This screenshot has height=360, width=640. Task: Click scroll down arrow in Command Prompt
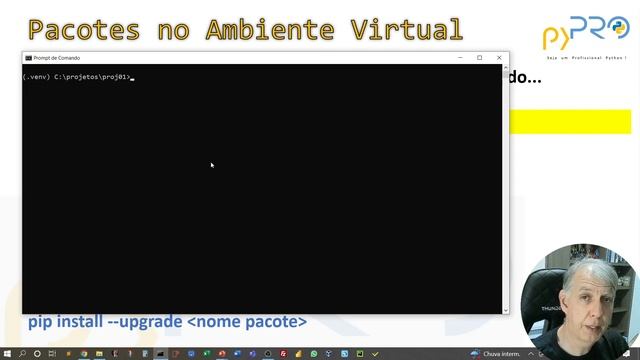click(506, 310)
